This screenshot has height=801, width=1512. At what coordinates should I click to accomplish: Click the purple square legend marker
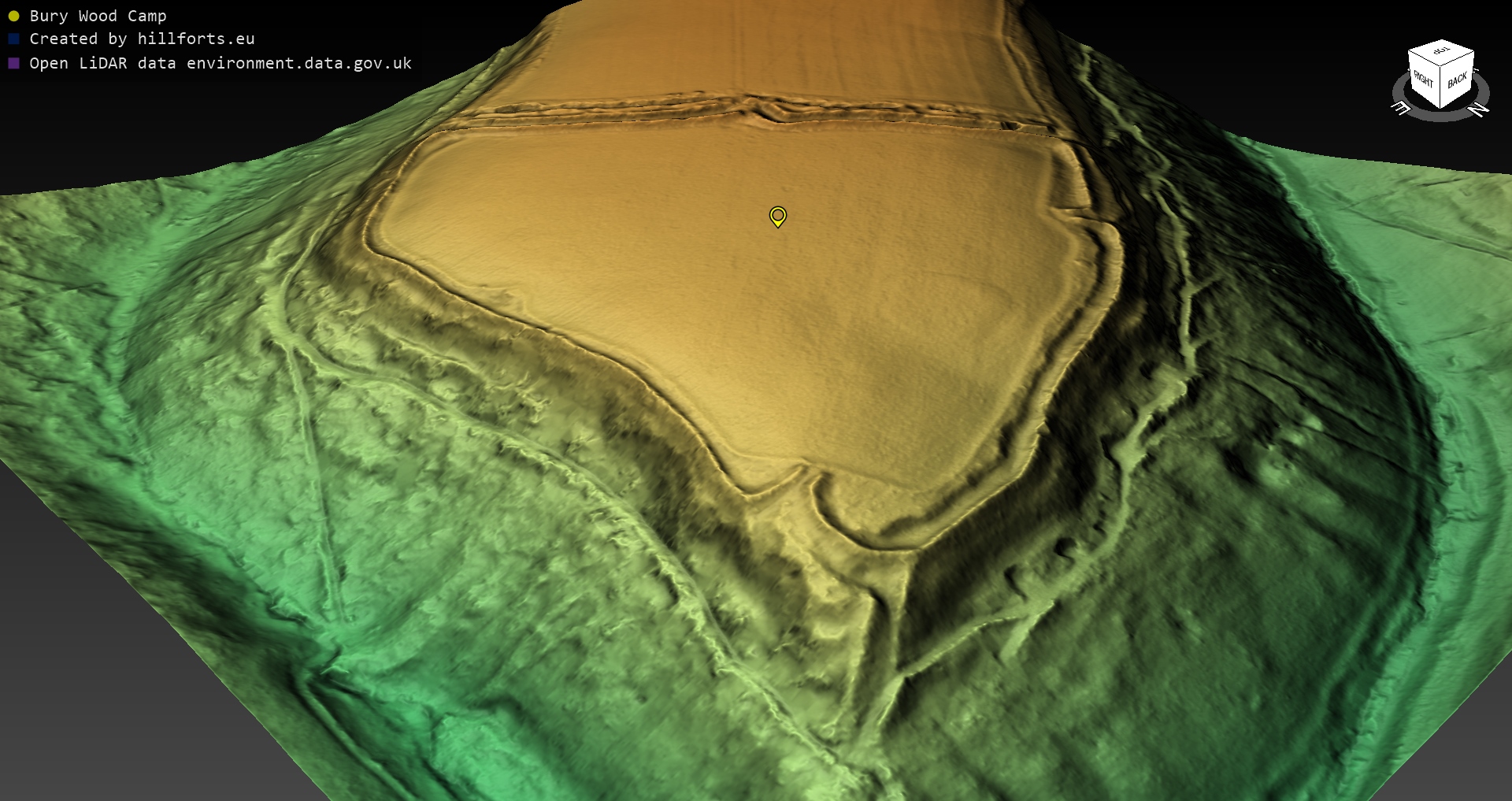[13, 63]
